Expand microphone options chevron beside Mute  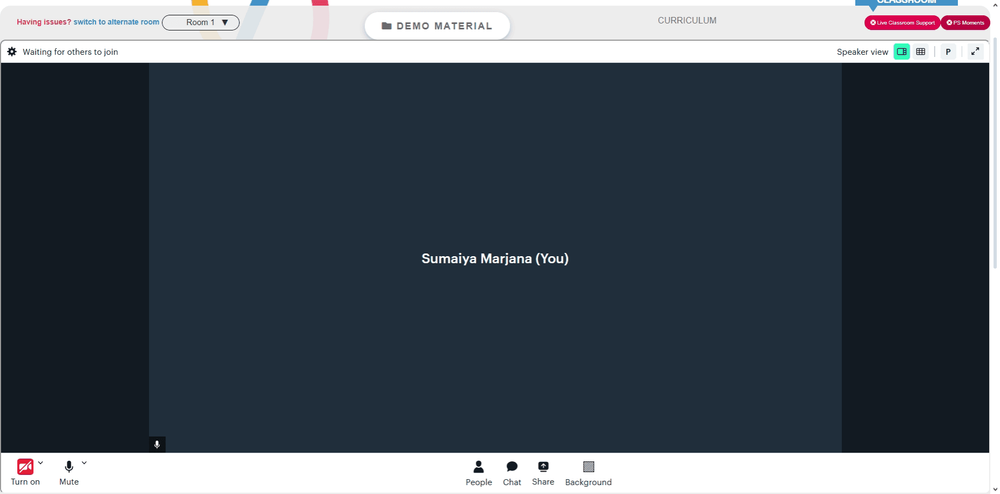[x=84, y=463]
